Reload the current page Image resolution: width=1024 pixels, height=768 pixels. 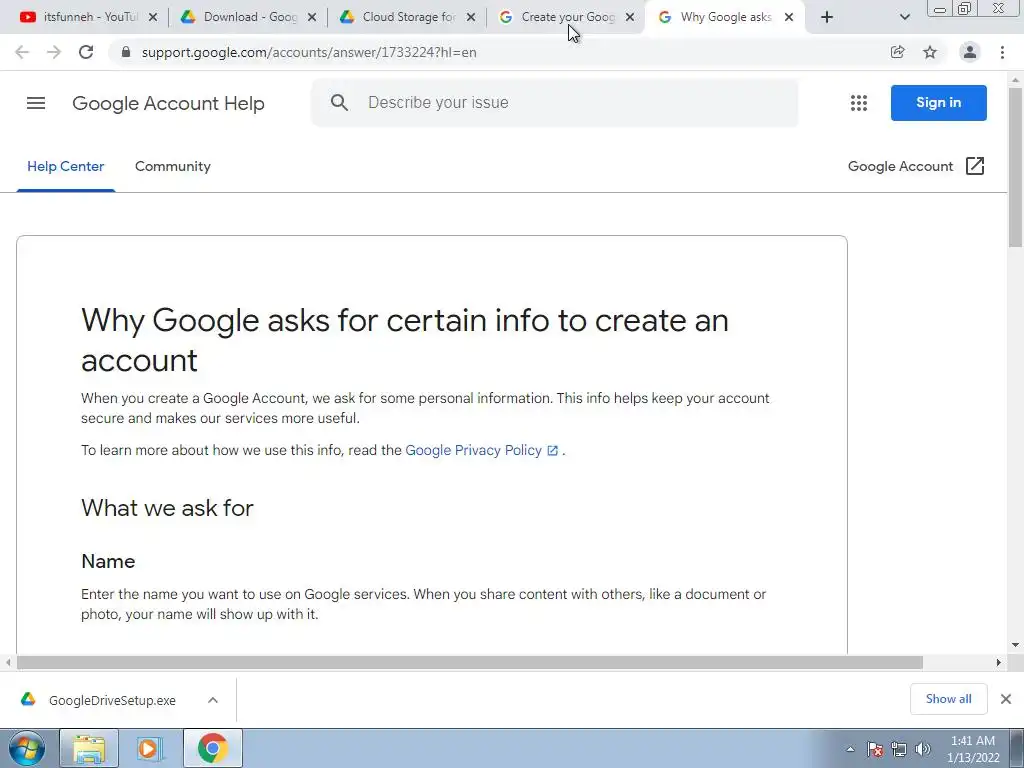click(x=86, y=52)
